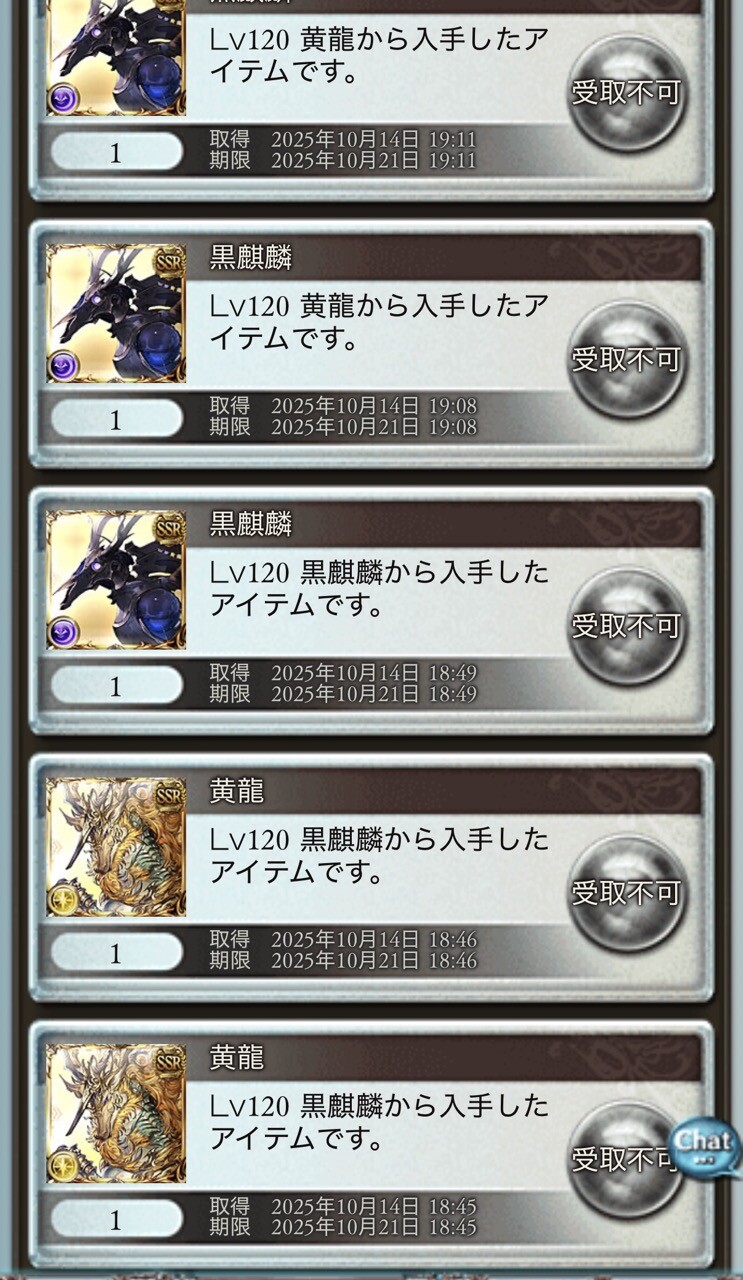This screenshot has height=1280, width=743.
Task: Click SSR badge on the 18:49 黒麒麟 item
Action: pyautogui.click(x=169, y=528)
